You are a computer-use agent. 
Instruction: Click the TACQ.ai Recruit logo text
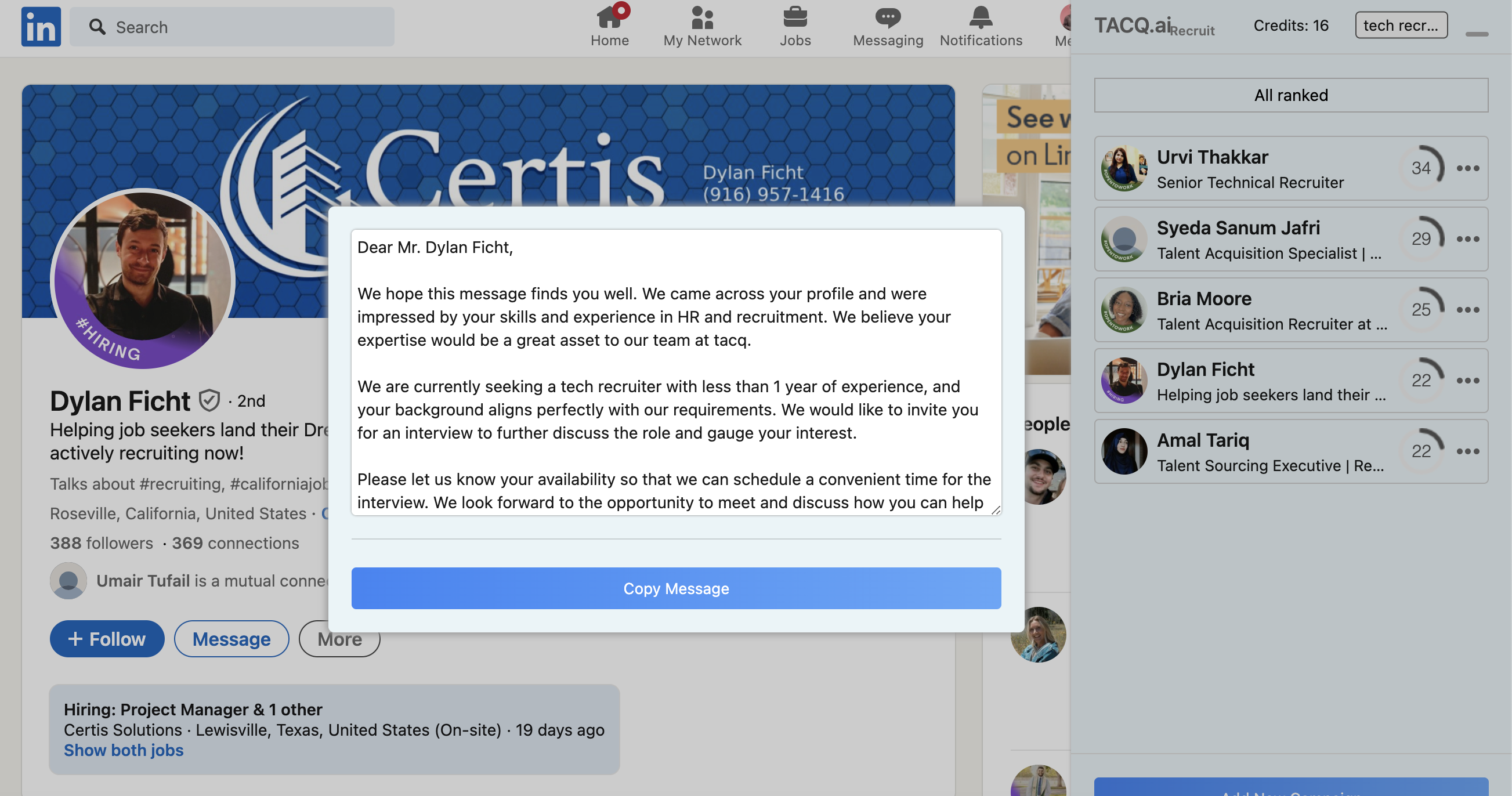(x=1155, y=26)
